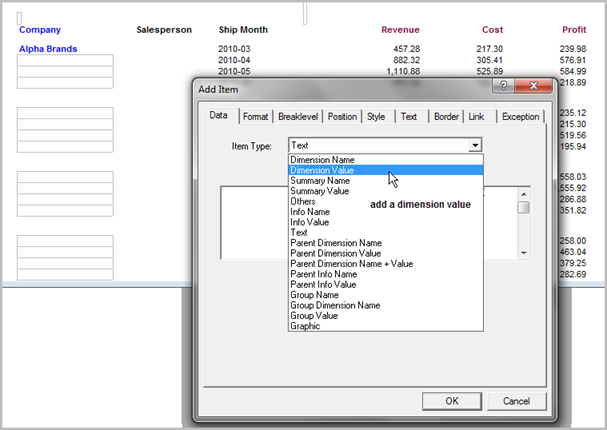Screen dimensions: 607x430
Task: Click the Alpha Brands company label
Action: tap(48, 48)
